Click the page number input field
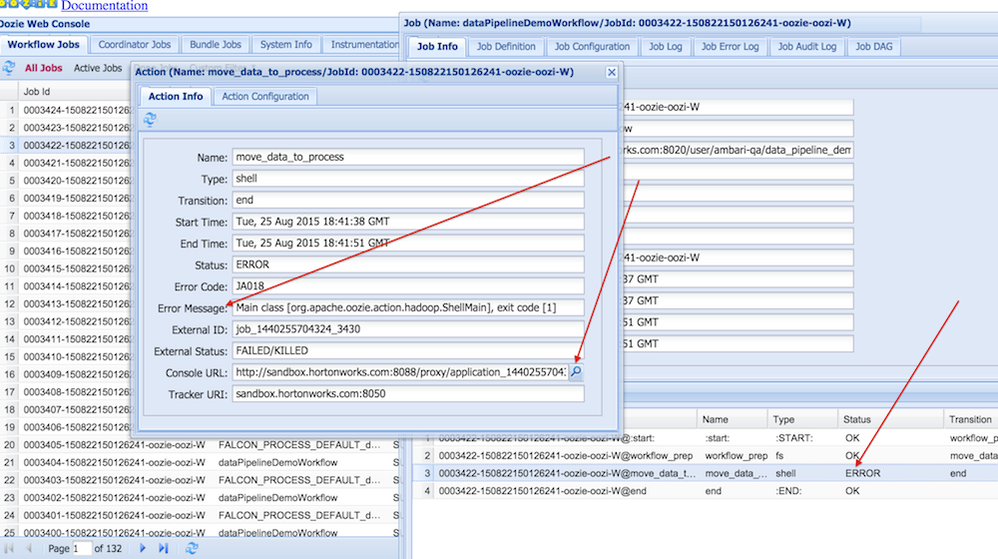The width and height of the screenshot is (998, 559). click(83, 548)
